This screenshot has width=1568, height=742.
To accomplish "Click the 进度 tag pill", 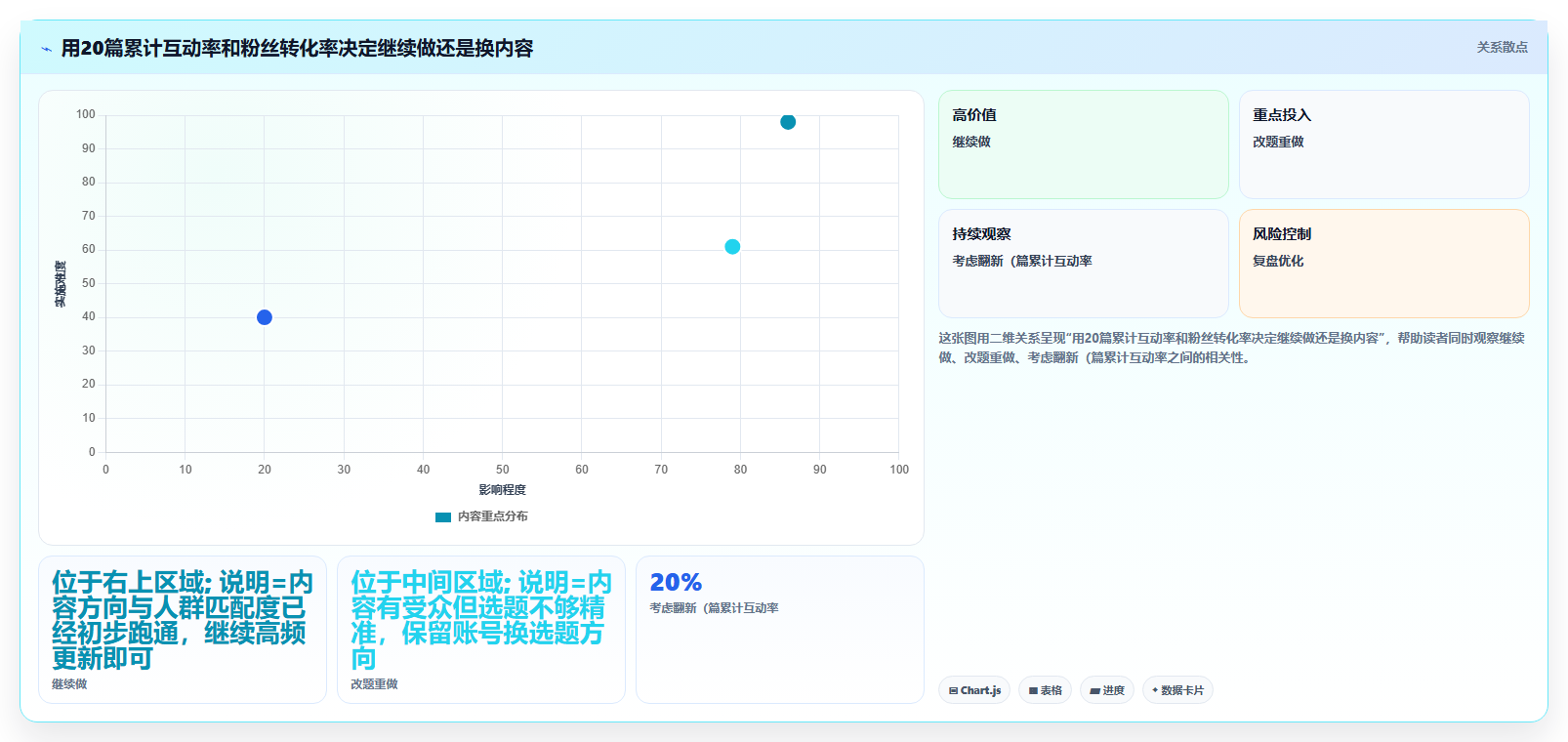I will (1107, 690).
